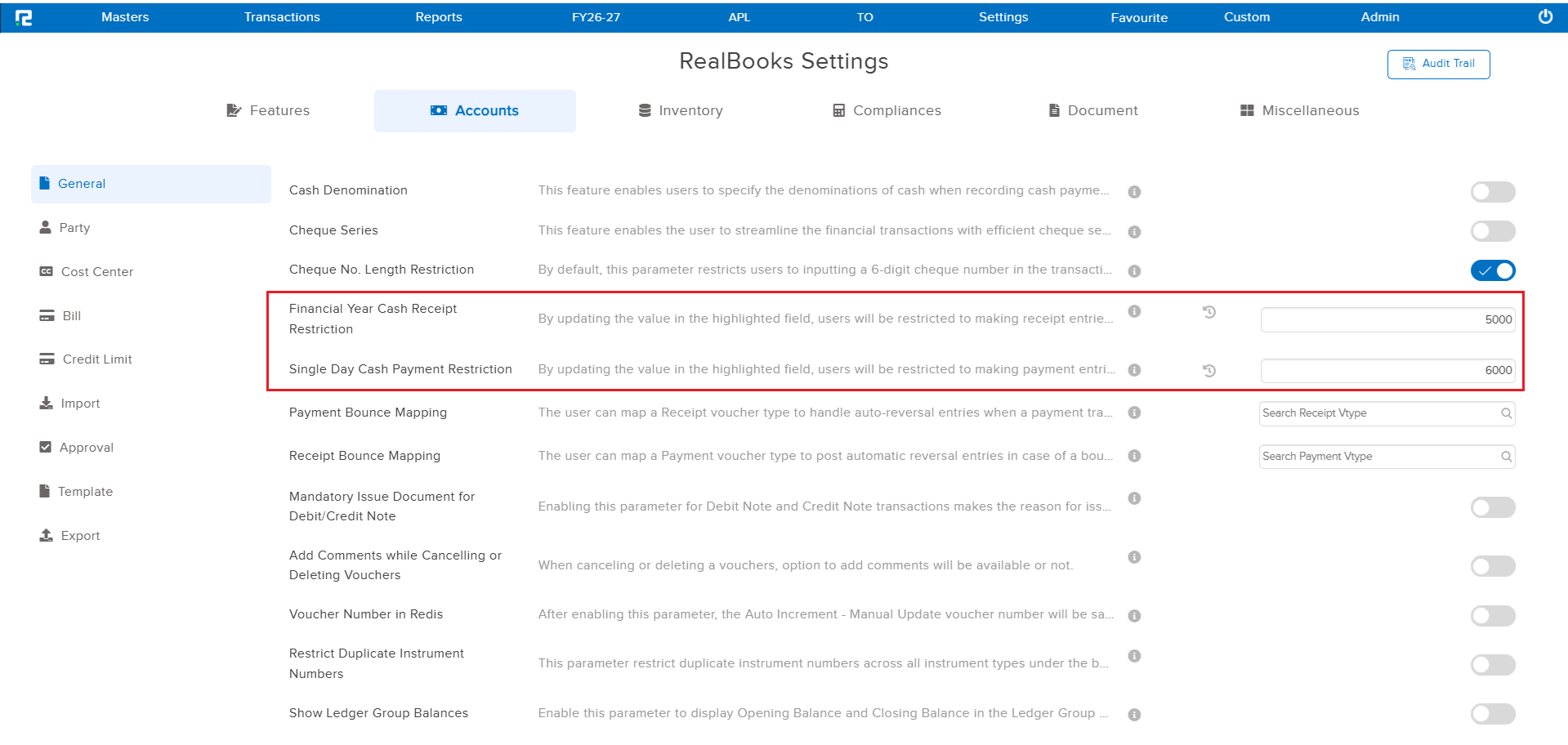Click info icon for Cash Denomination

(1134, 192)
